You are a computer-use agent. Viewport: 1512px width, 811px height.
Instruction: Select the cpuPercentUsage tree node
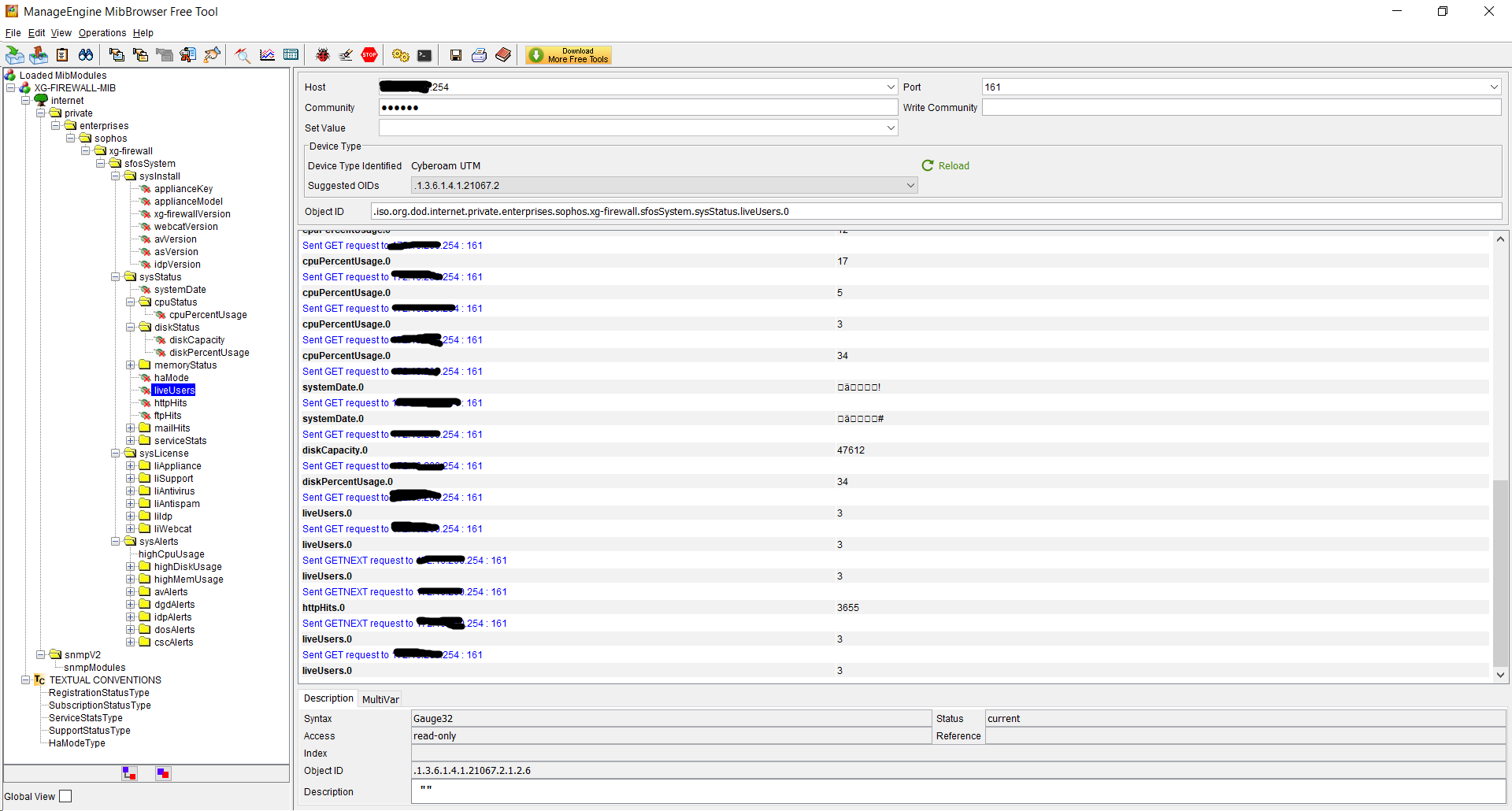208,315
